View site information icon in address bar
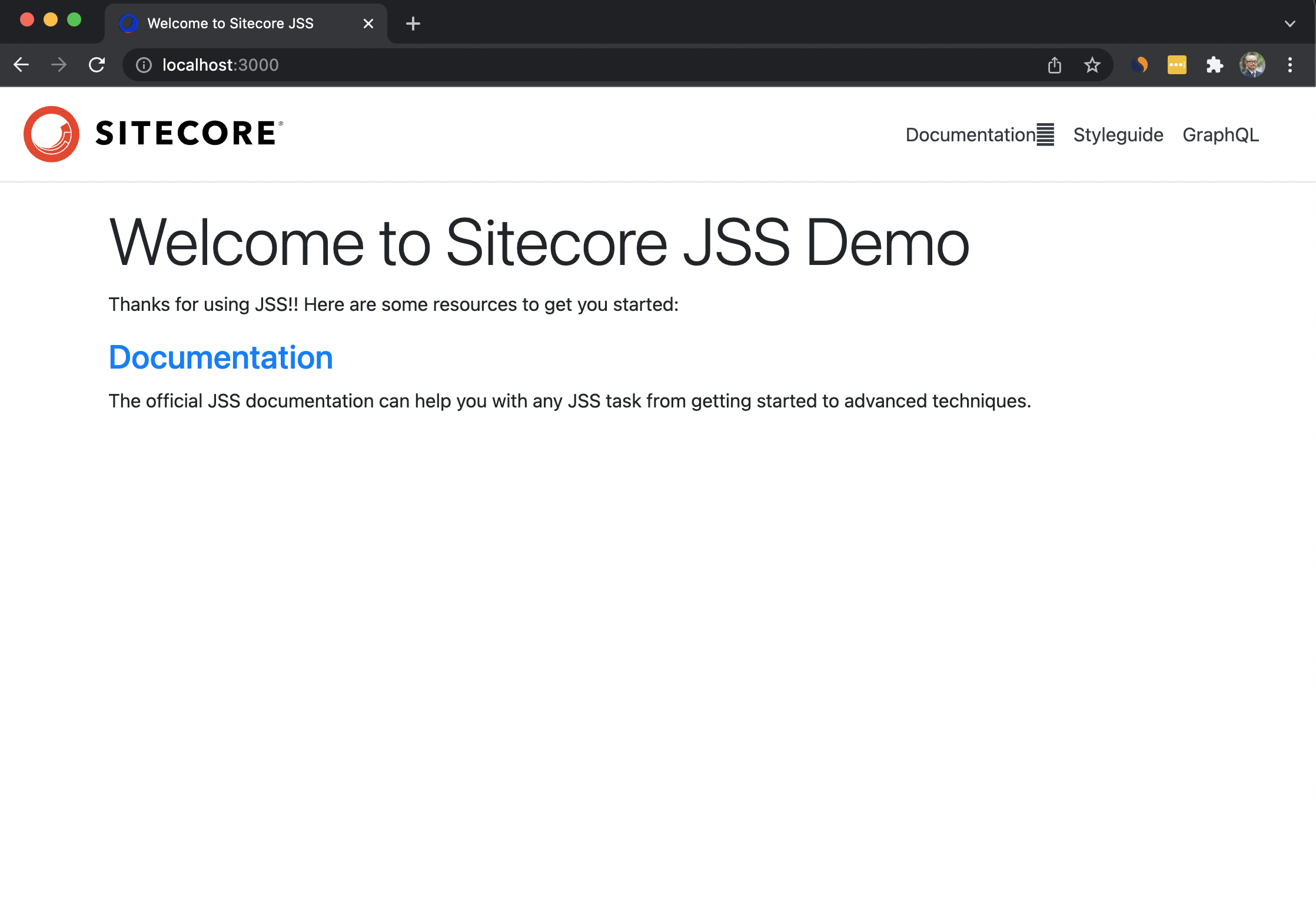The height and width of the screenshot is (915, 1316). click(144, 65)
